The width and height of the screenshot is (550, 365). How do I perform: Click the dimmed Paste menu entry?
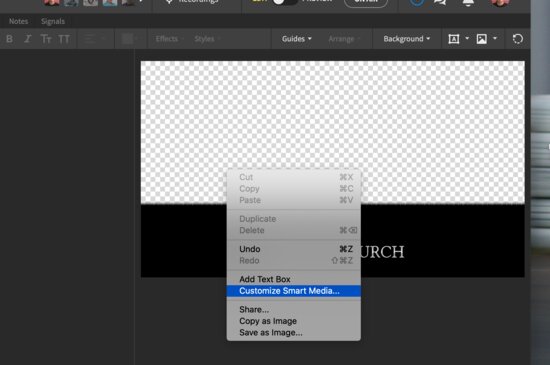click(x=294, y=200)
